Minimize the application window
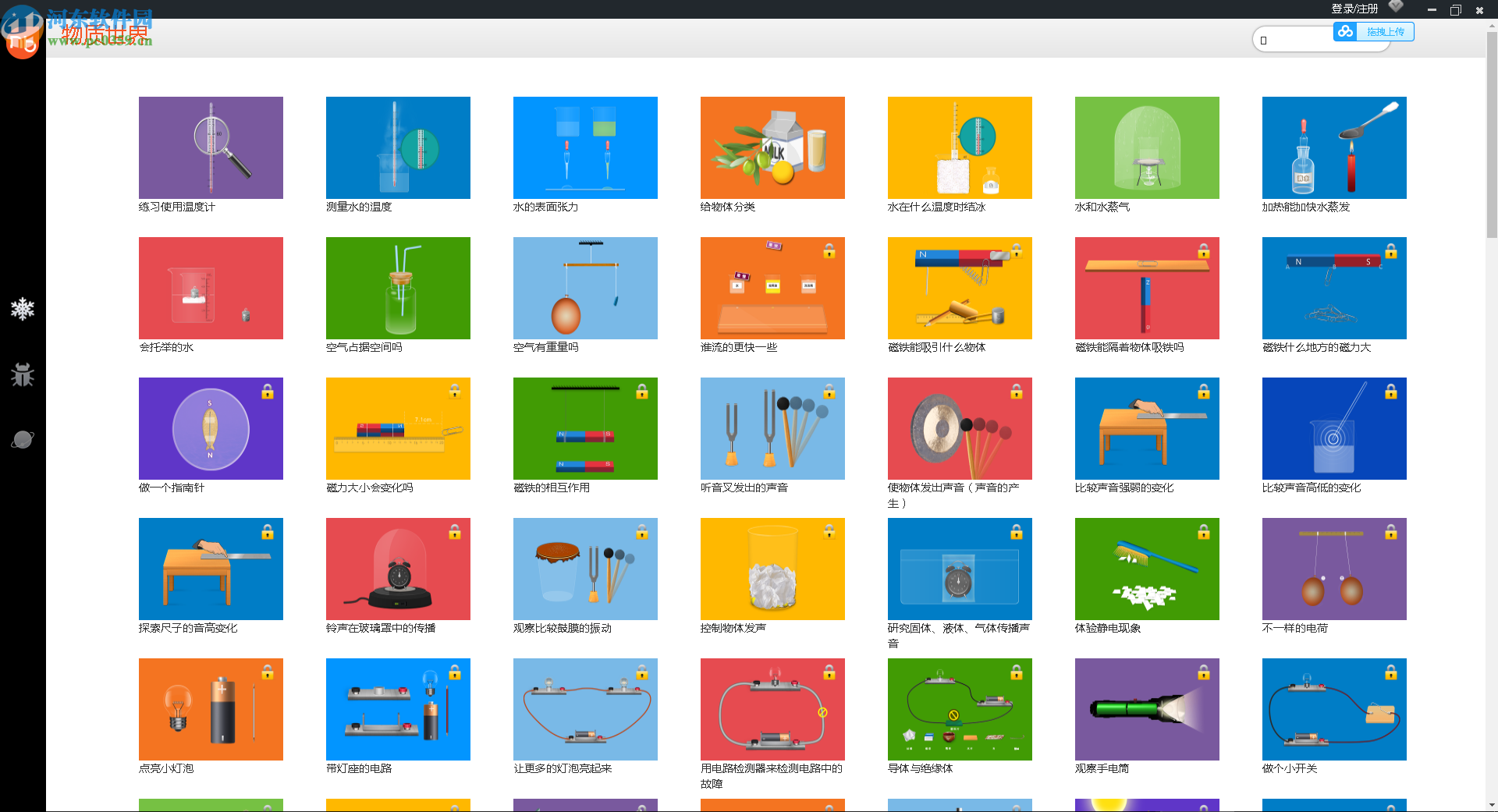The width and height of the screenshot is (1498, 812). coord(1432,9)
